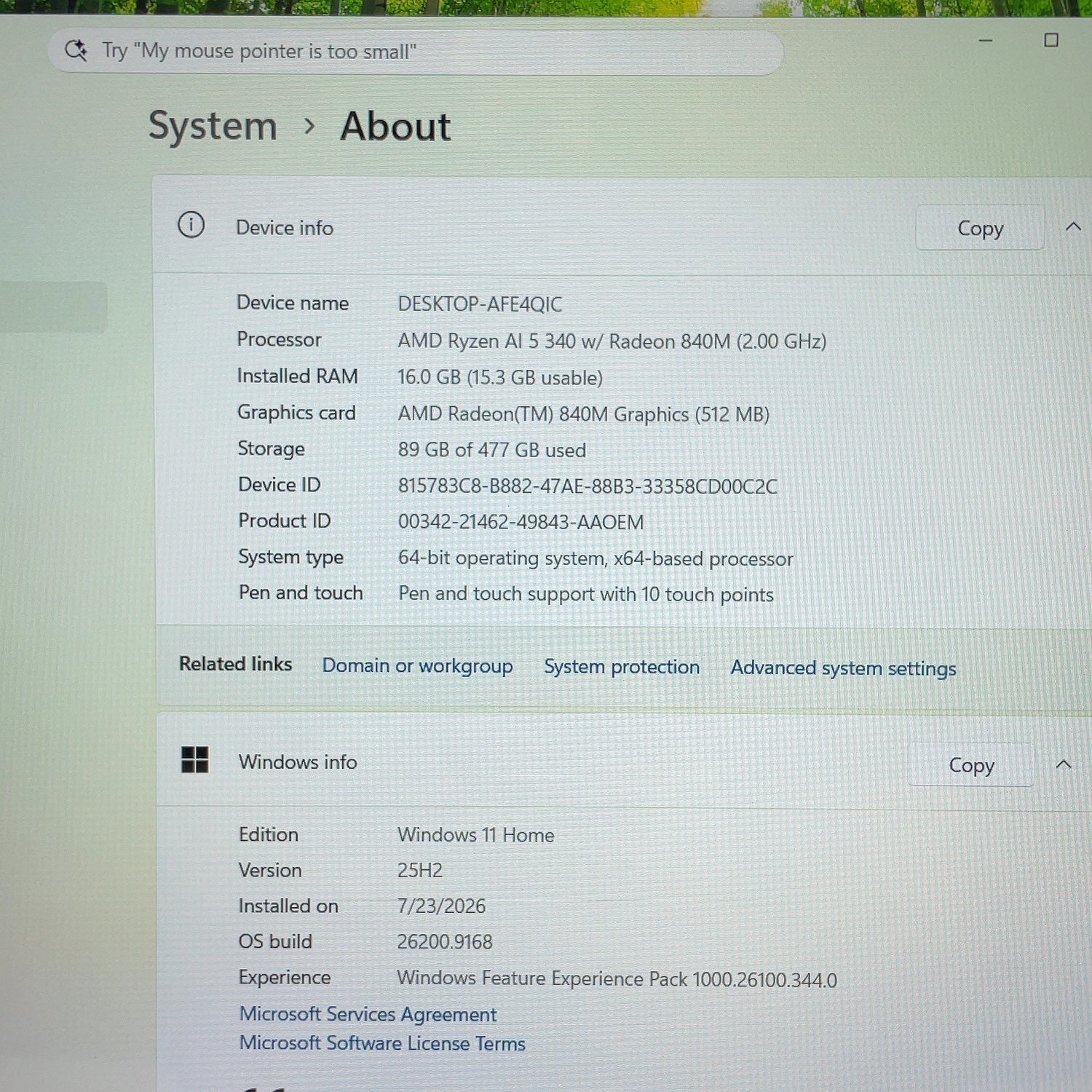
Task: Open the Domain or workgroup link
Action: (x=417, y=666)
